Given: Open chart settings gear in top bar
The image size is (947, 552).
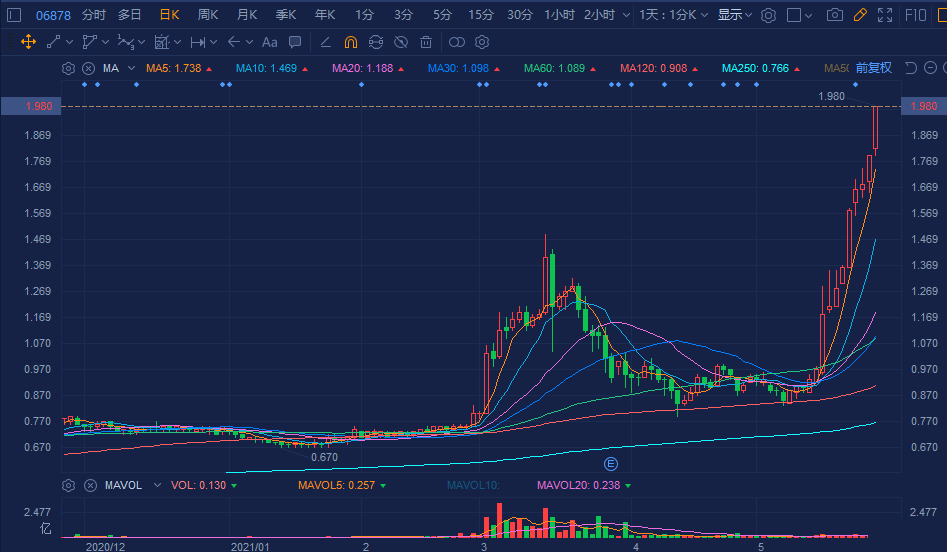Looking at the screenshot, I should [x=768, y=15].
